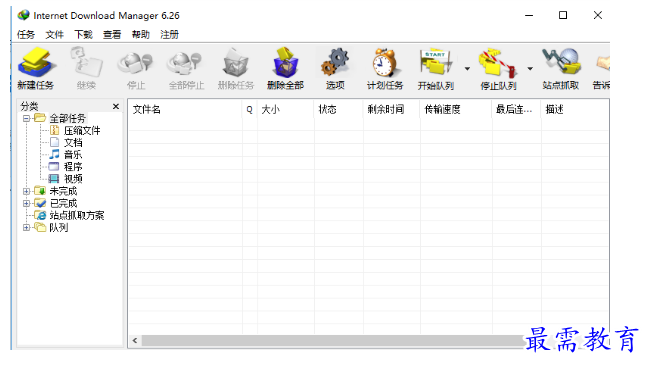Click the 删除全部 (delete all) toolbar icon
The image size is (647, 371).
(x=285, y=68)
